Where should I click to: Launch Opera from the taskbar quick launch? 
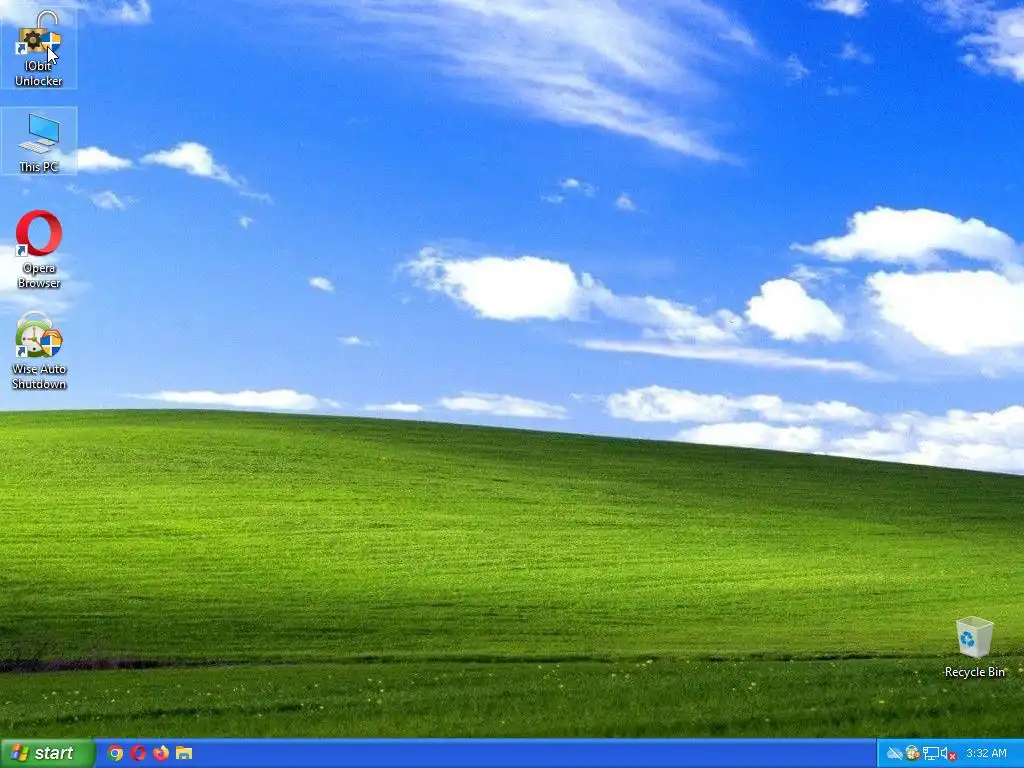pyautogui.click(x=138, y=753)
